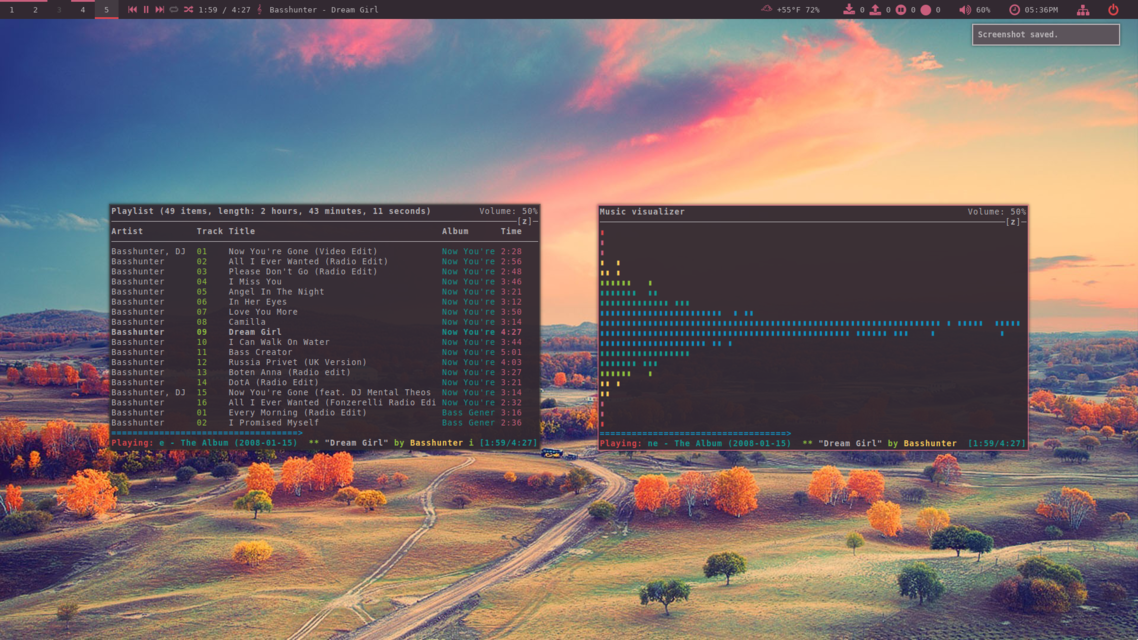This screenshot has width=1138, height=640.
Task: Collapse the Music visualizer via its [z] control
Action: pos(1014,220)
